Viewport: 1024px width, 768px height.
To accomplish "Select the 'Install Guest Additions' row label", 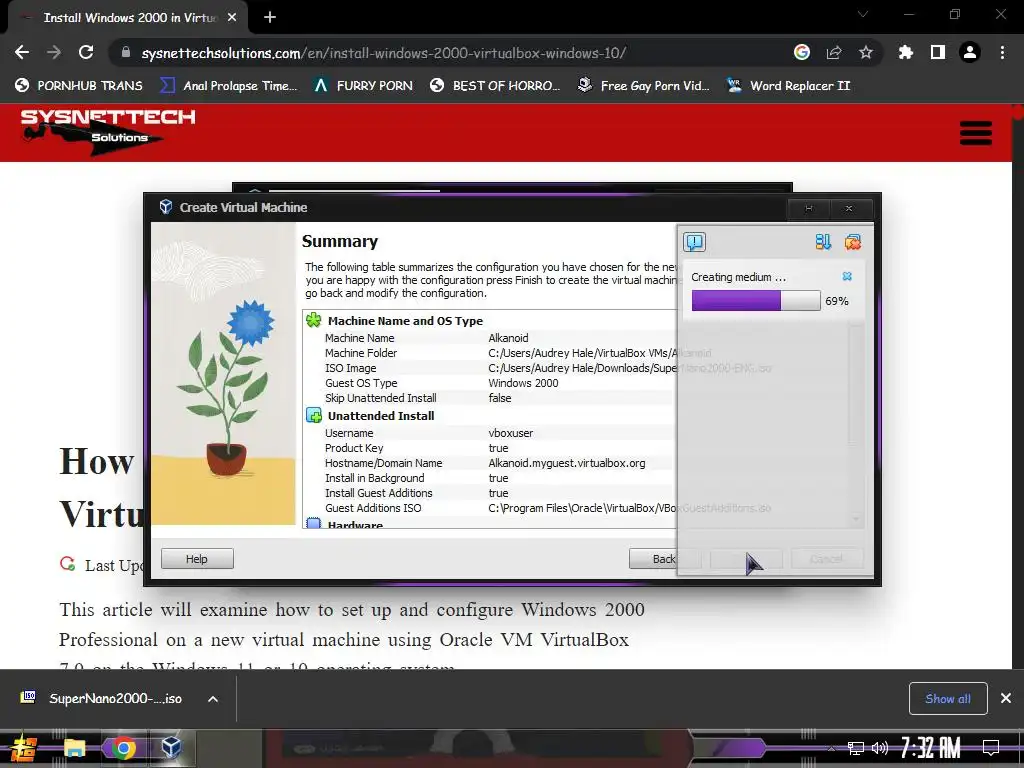I will [x=379, y=493].
